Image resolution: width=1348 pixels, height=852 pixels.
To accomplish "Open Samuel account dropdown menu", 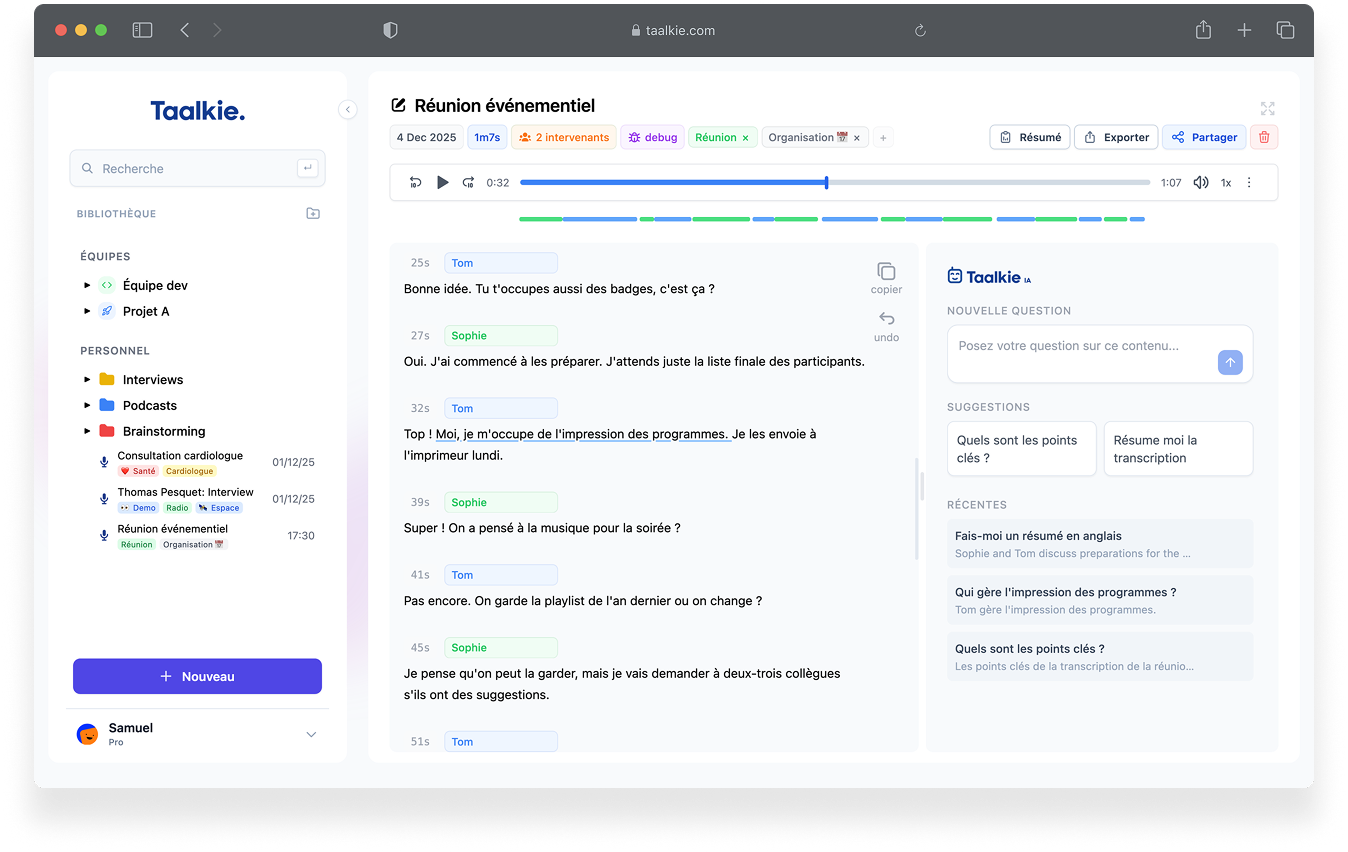I will (311, 735).
